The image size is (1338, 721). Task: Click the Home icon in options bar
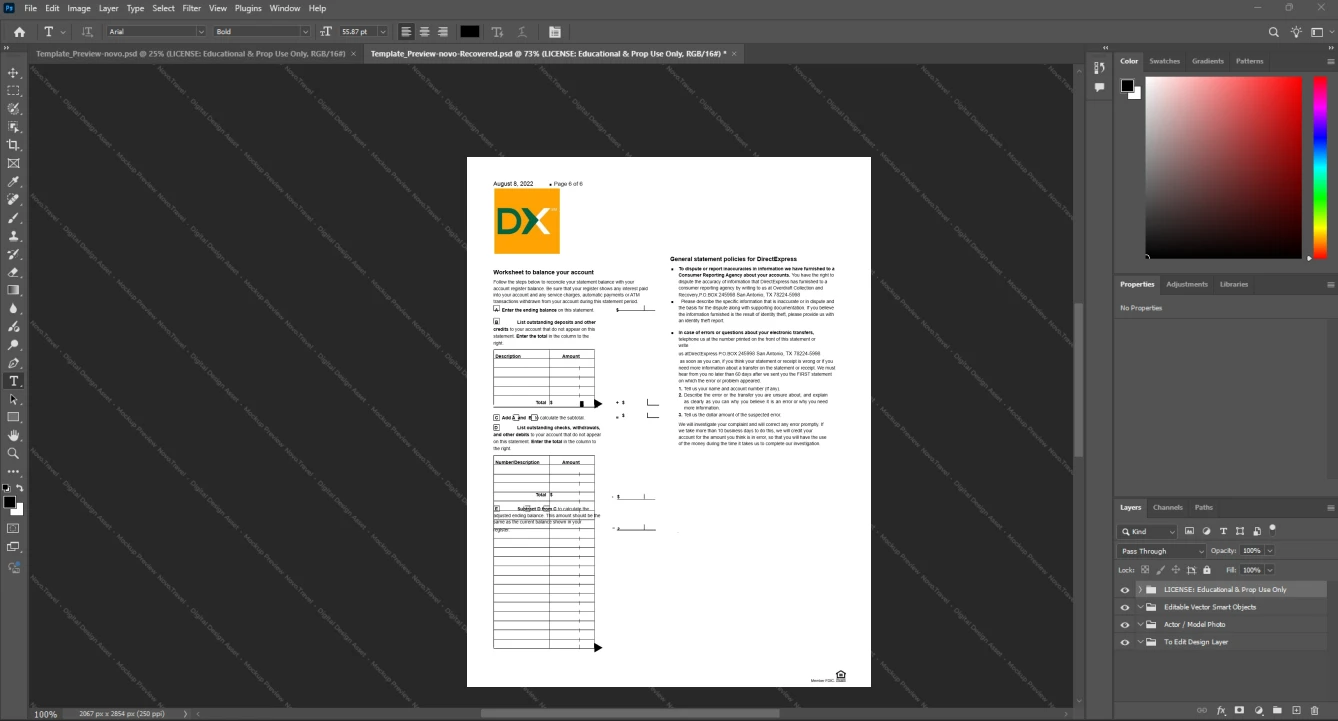pos(19,32)
